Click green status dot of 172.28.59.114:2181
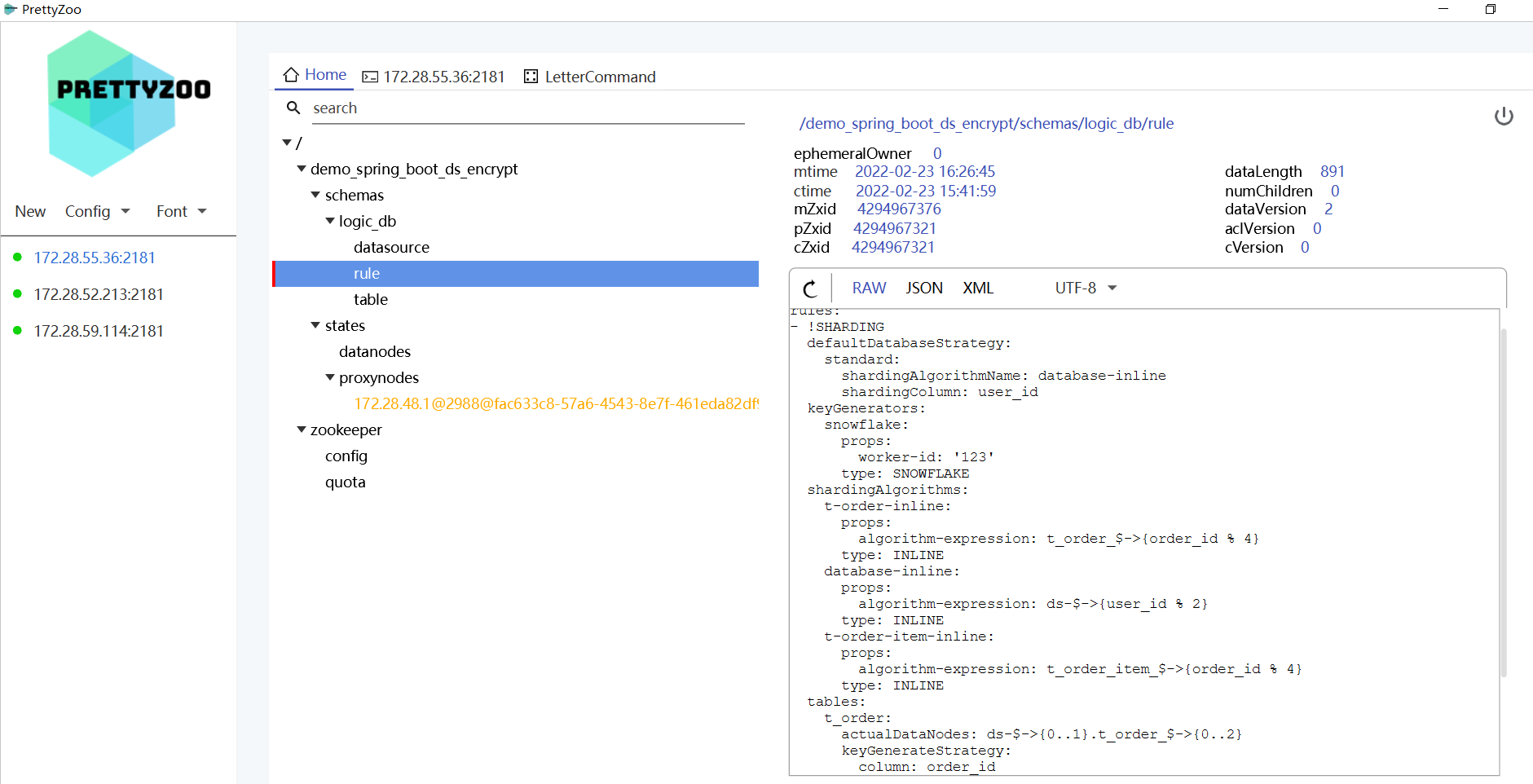The height and width of the screenshot is (784, 1533). tap(17, 330)
